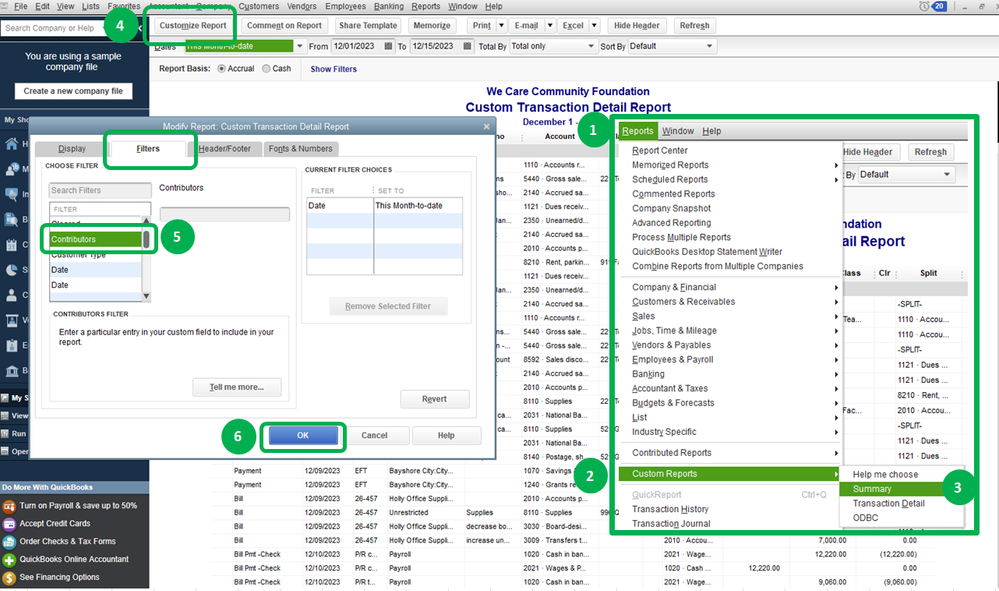Select the Accrual report basis
This screenshot has height=591, width=999.
[222, 69]
